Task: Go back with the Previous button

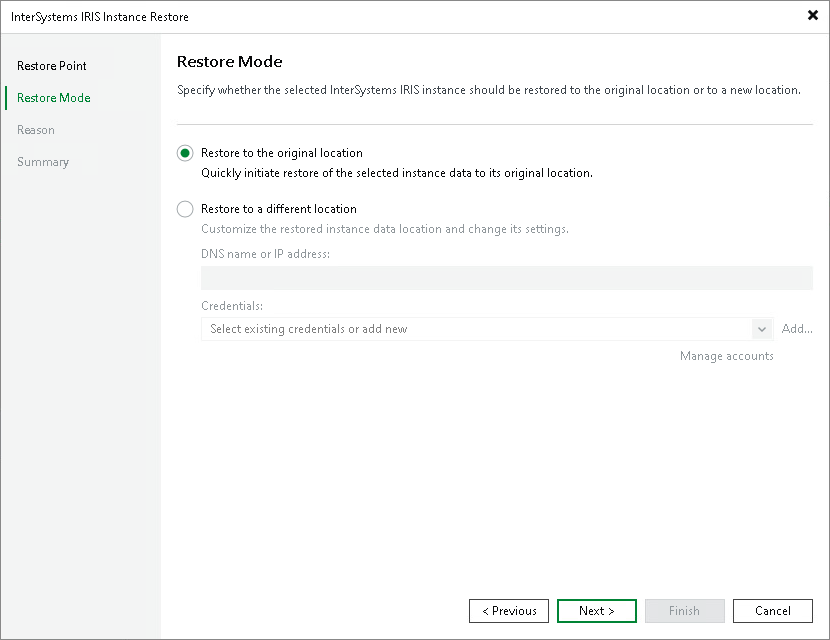Action: coord(509,611)
